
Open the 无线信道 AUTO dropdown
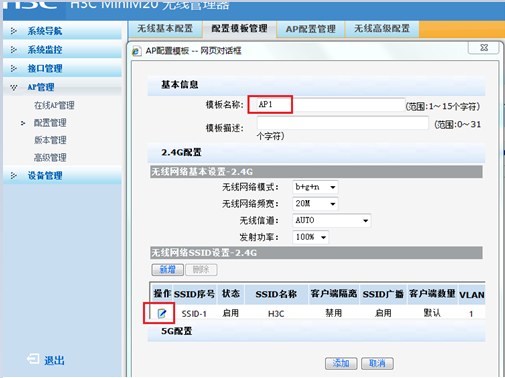pyautogui.click(x=331, y=220)
